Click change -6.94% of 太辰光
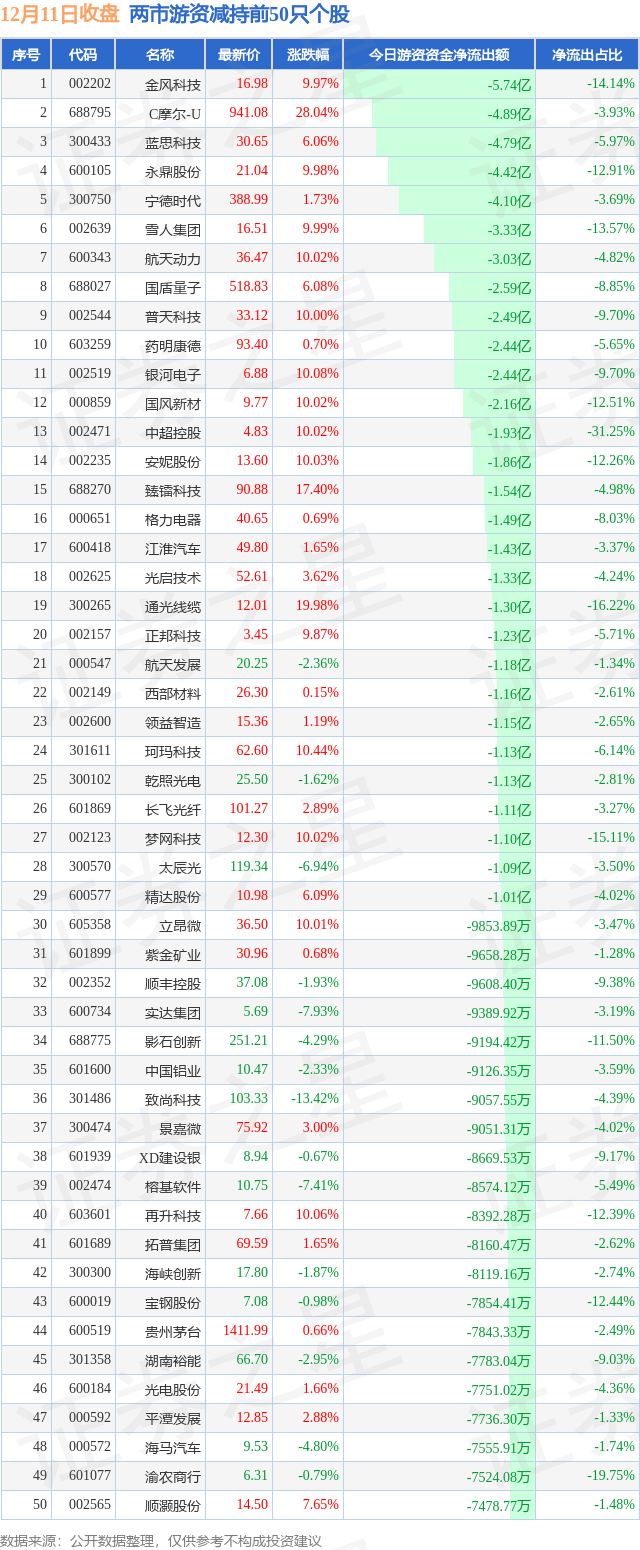 [x=320, y=867]
